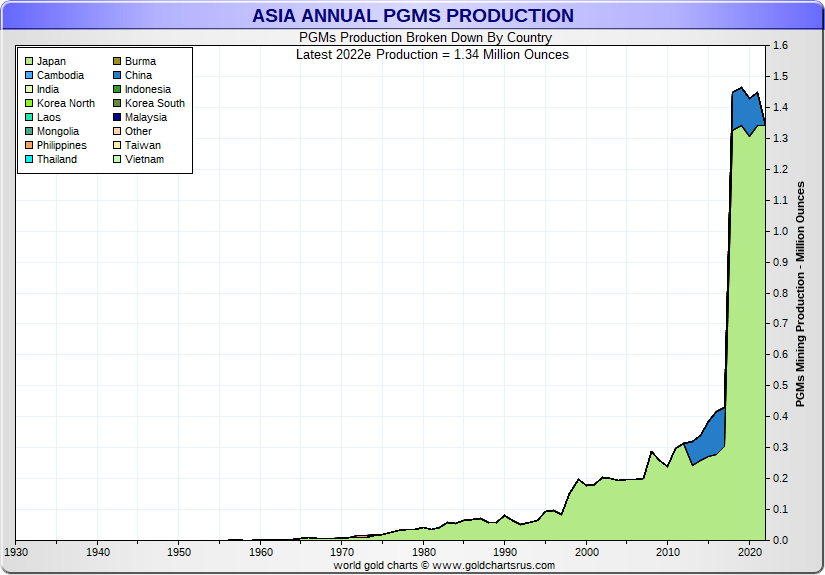The height and width of the screenshot is (575, 825).
Task: Click the Mongolia legend label
Action: click(58, 131)
